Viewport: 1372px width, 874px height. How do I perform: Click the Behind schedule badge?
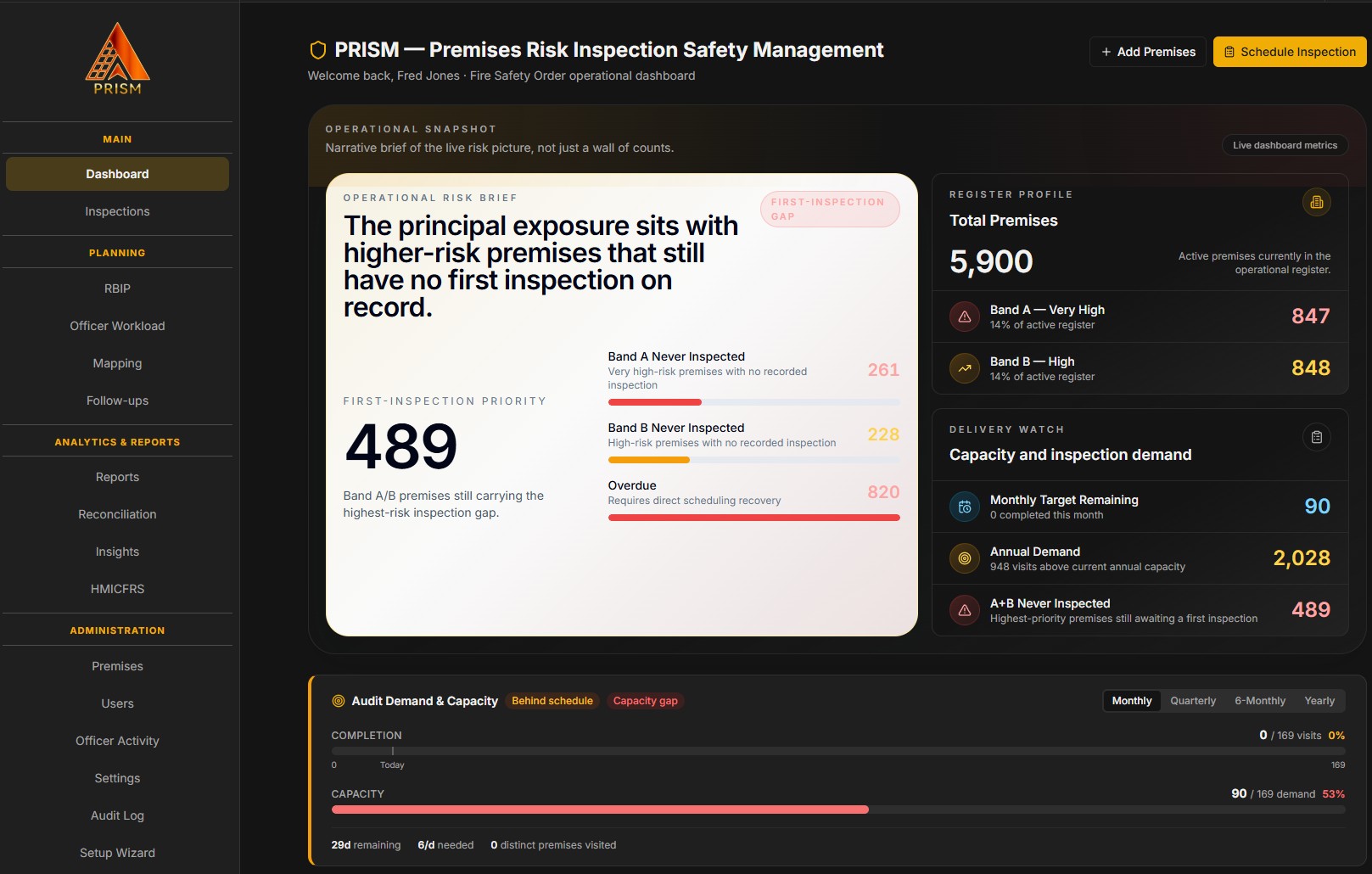click(552, 701)
